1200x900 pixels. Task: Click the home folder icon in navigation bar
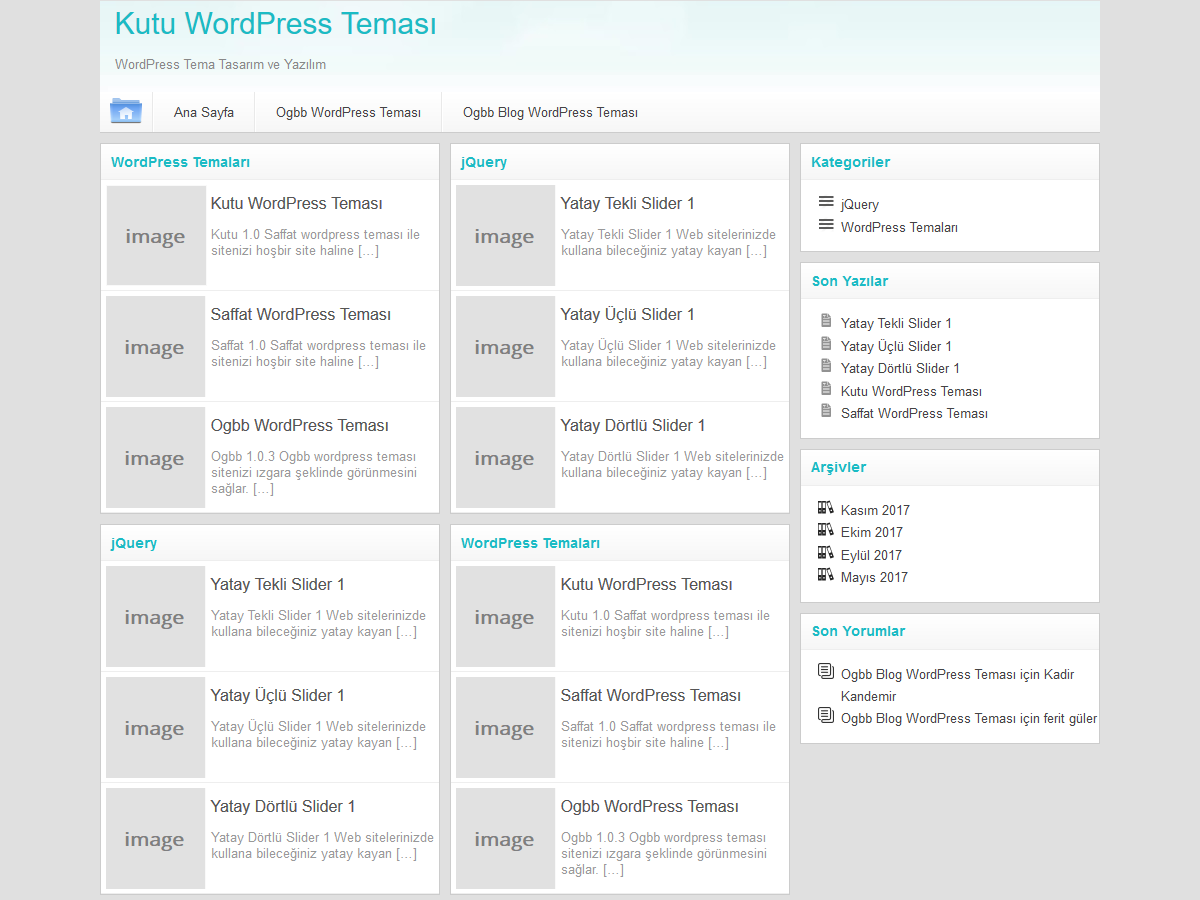[x=126, y=111]
